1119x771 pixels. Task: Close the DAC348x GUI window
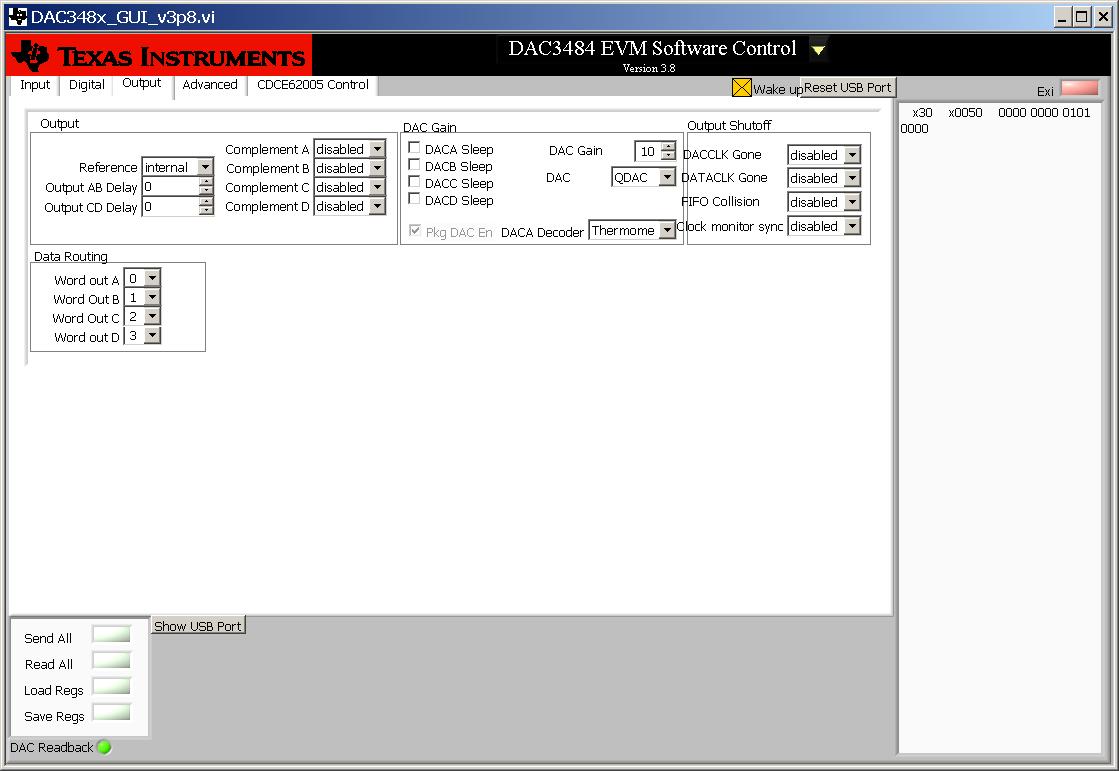(x=1103, y=17)
